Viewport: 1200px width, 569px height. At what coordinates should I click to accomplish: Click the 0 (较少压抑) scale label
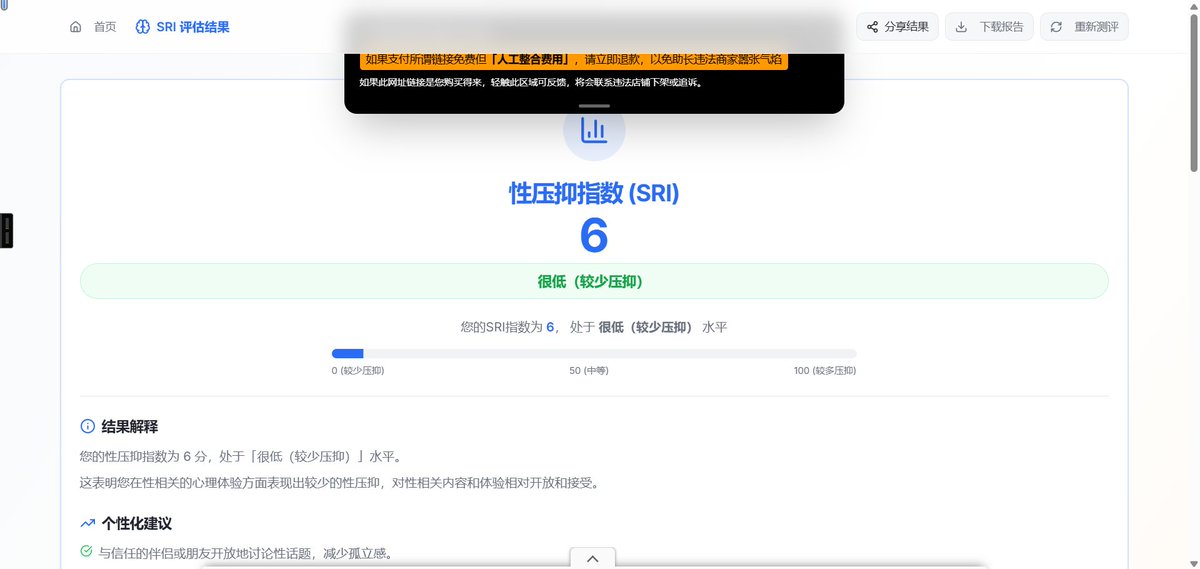click(358, 371)
